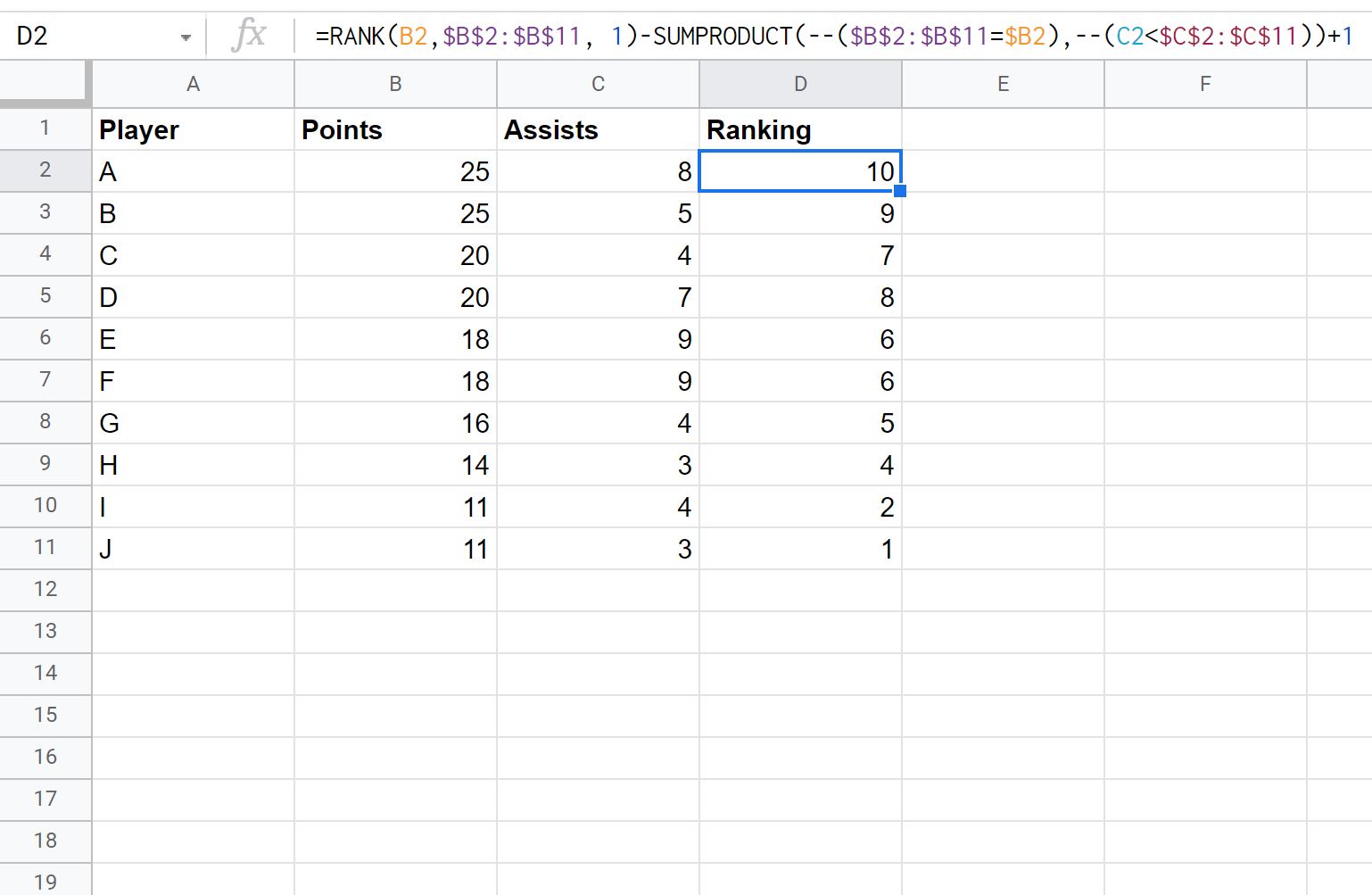Select row 1 header
Screen dimensions: 1372x895
45,128
